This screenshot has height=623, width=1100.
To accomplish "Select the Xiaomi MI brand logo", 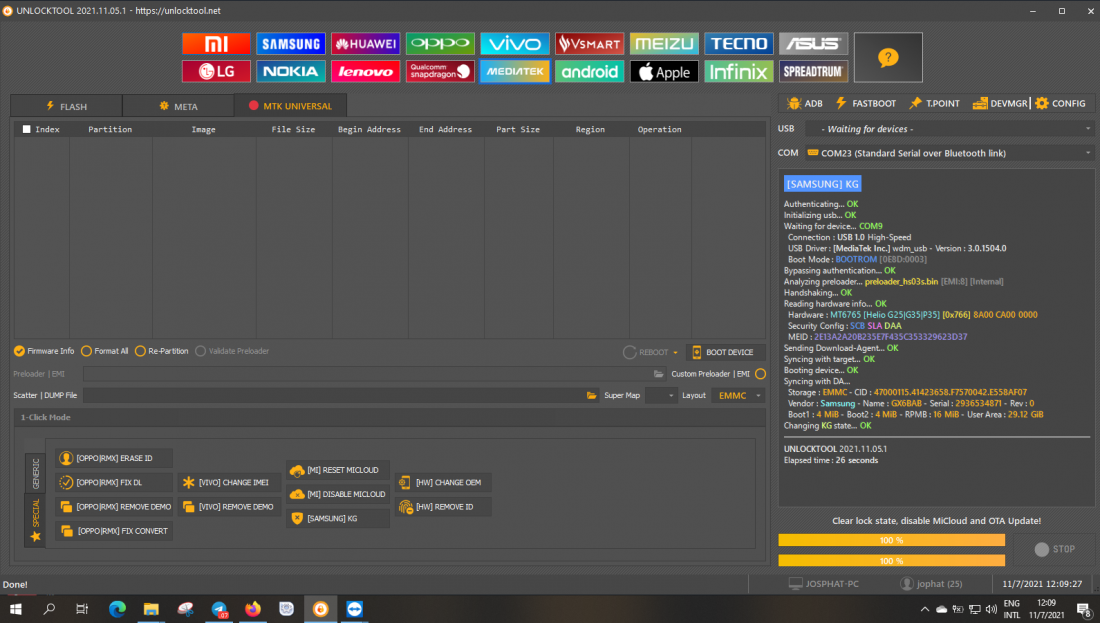I will (x=216, y=43).
